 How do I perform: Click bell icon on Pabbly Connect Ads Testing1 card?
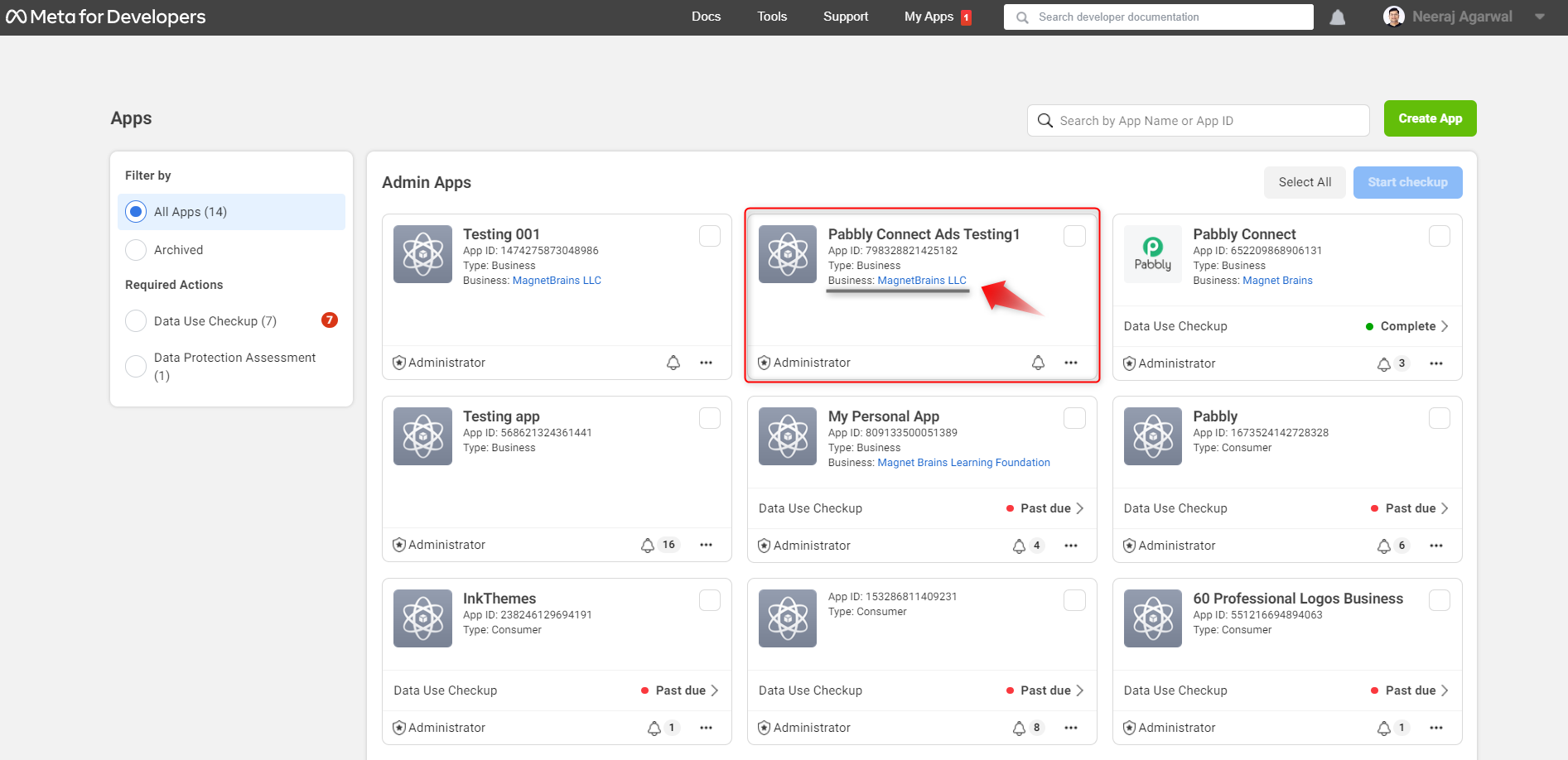click(x=1038, y=363)
